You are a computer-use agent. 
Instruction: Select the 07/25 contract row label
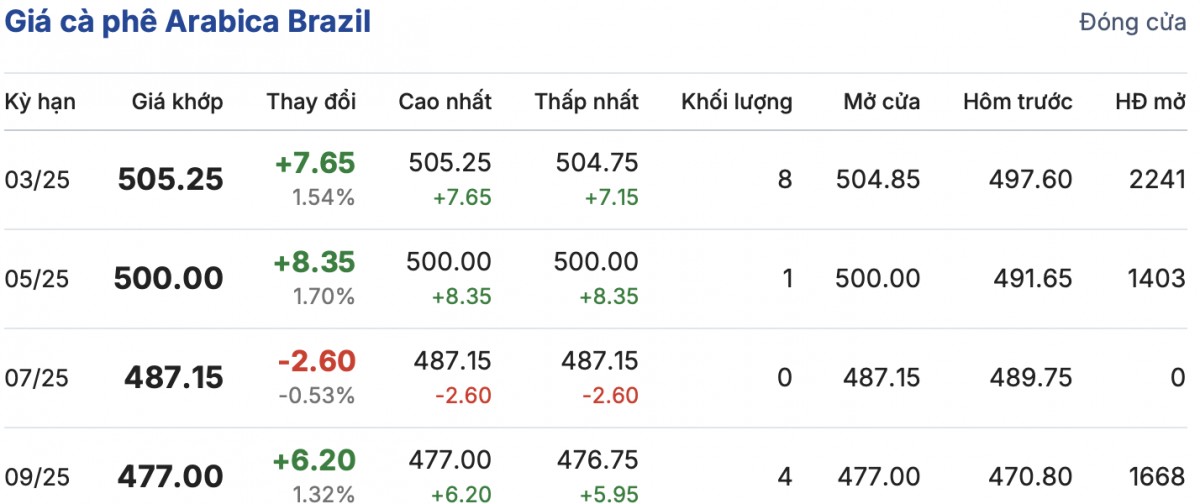pyautogui.click(x=37, y=378)
